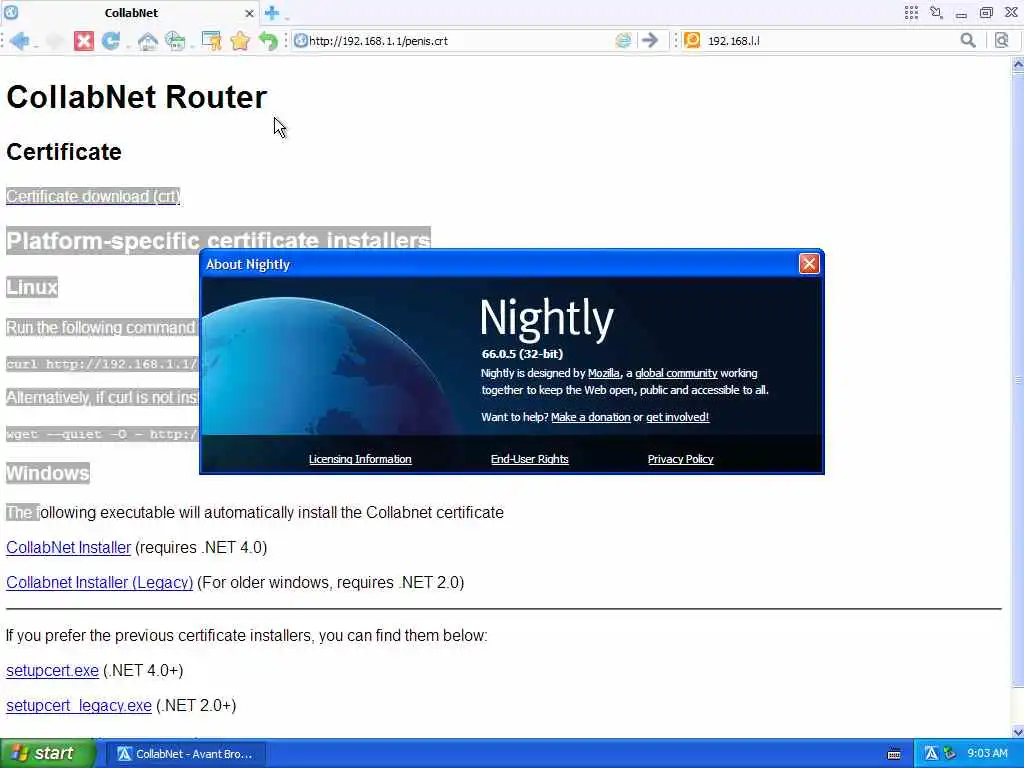Click the blue Back arrow button

[19, 40]
